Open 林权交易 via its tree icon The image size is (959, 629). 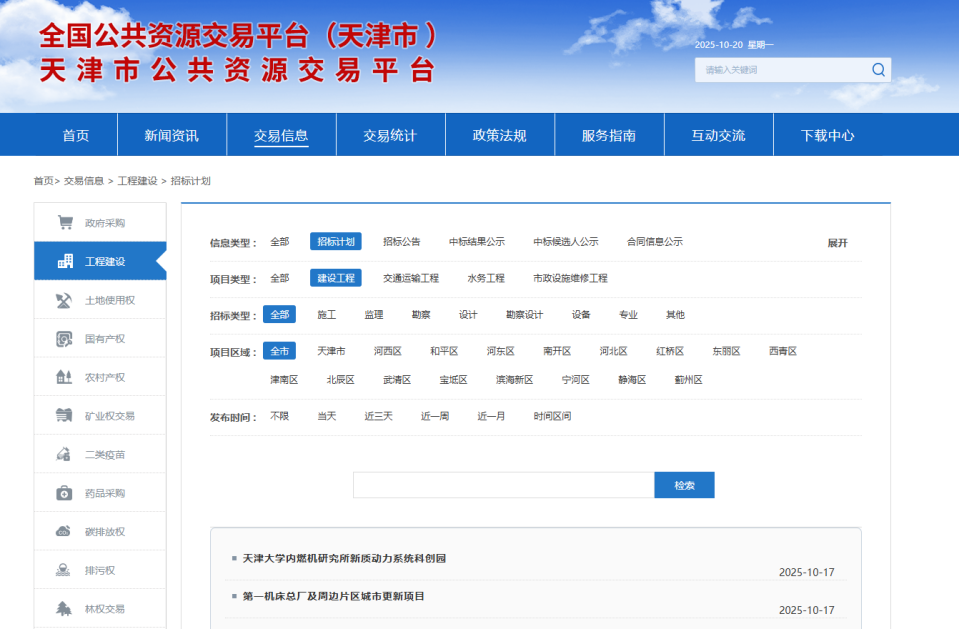(62, 608)
